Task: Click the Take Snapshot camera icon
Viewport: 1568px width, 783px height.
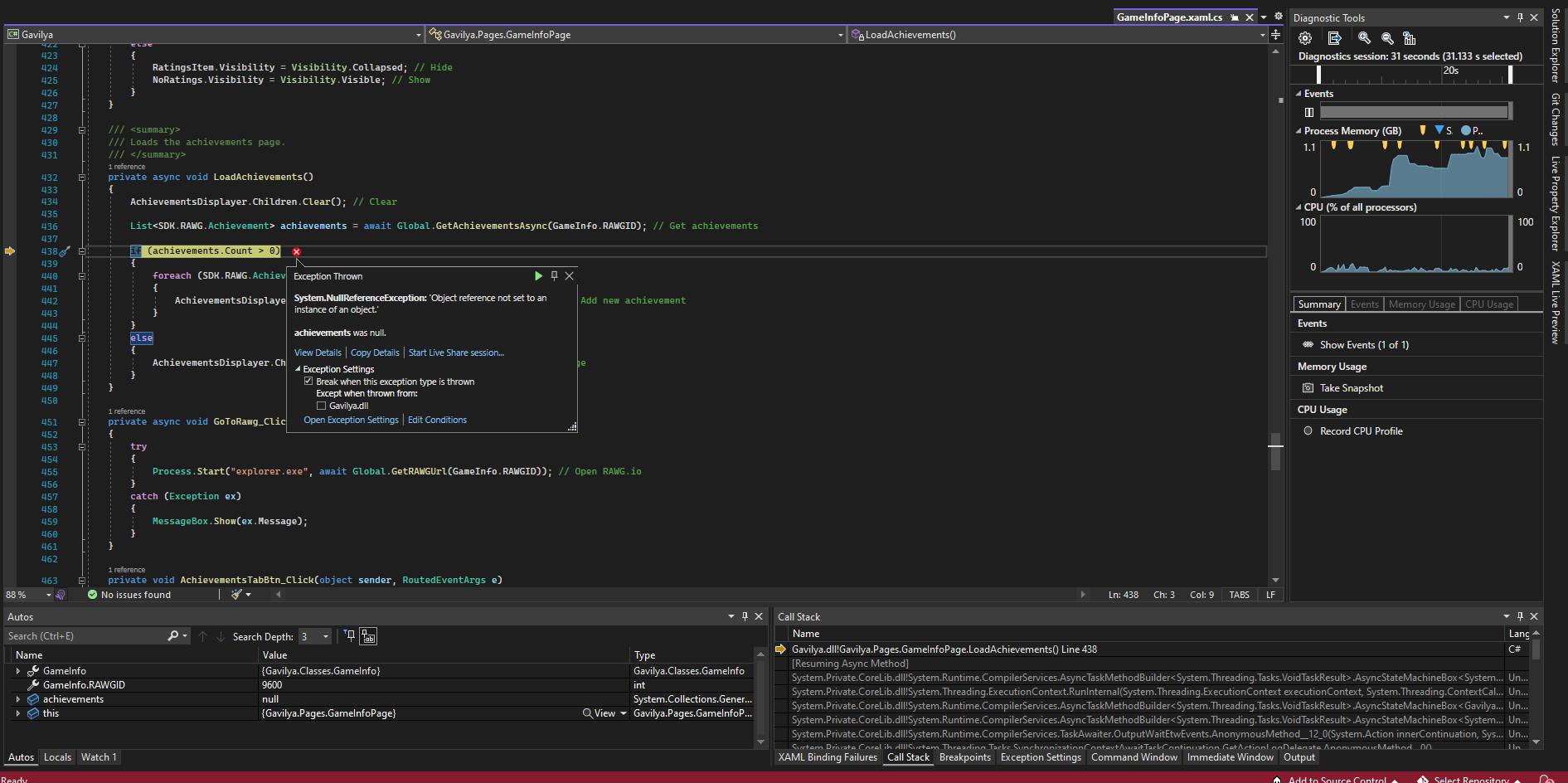Action: point(1308,388)
